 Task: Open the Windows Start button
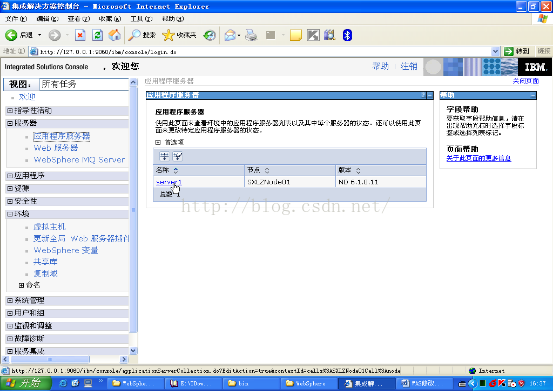25,383
